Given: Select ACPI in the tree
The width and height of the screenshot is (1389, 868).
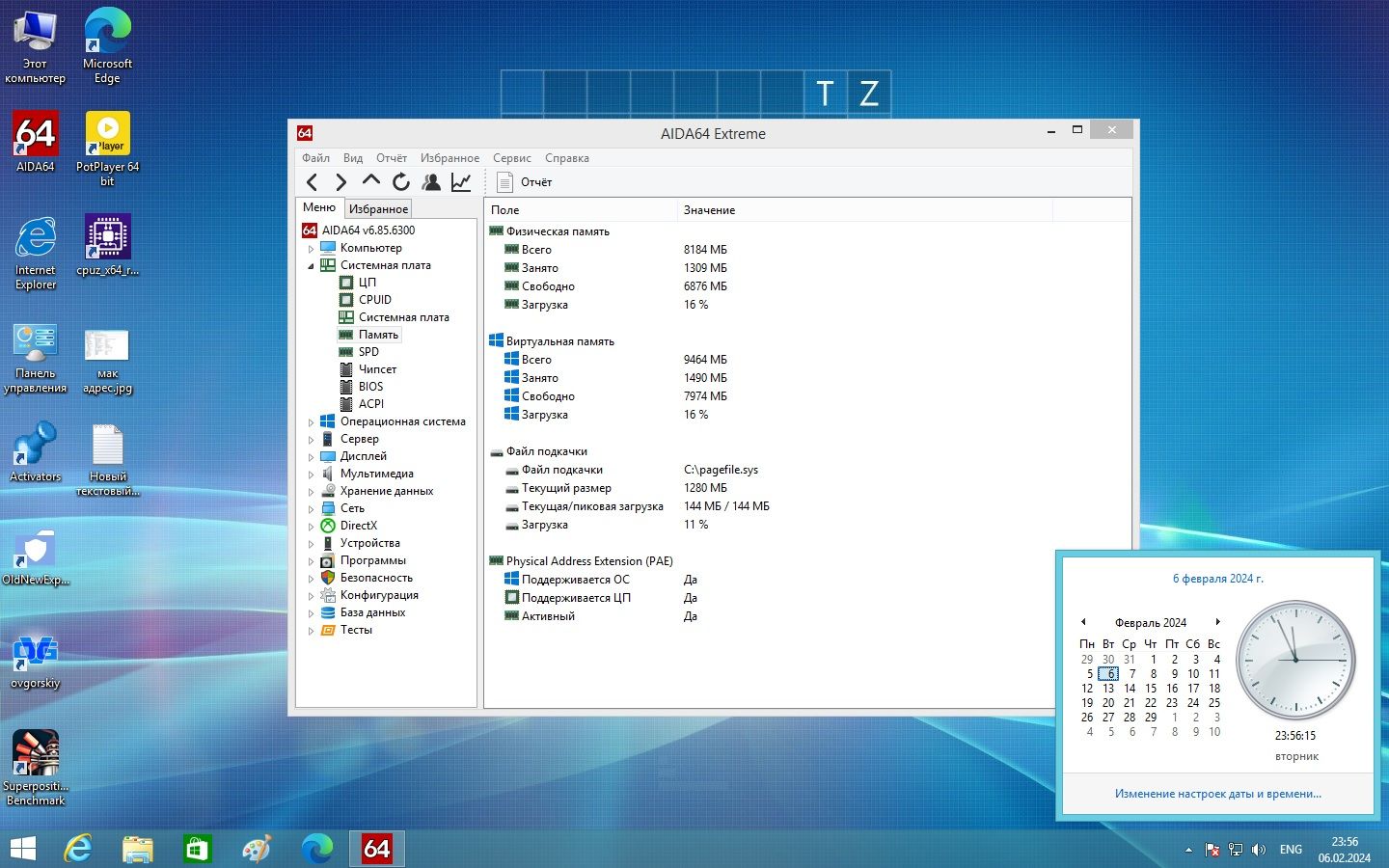Looking at the screenshot, I should tap(370, 404).
